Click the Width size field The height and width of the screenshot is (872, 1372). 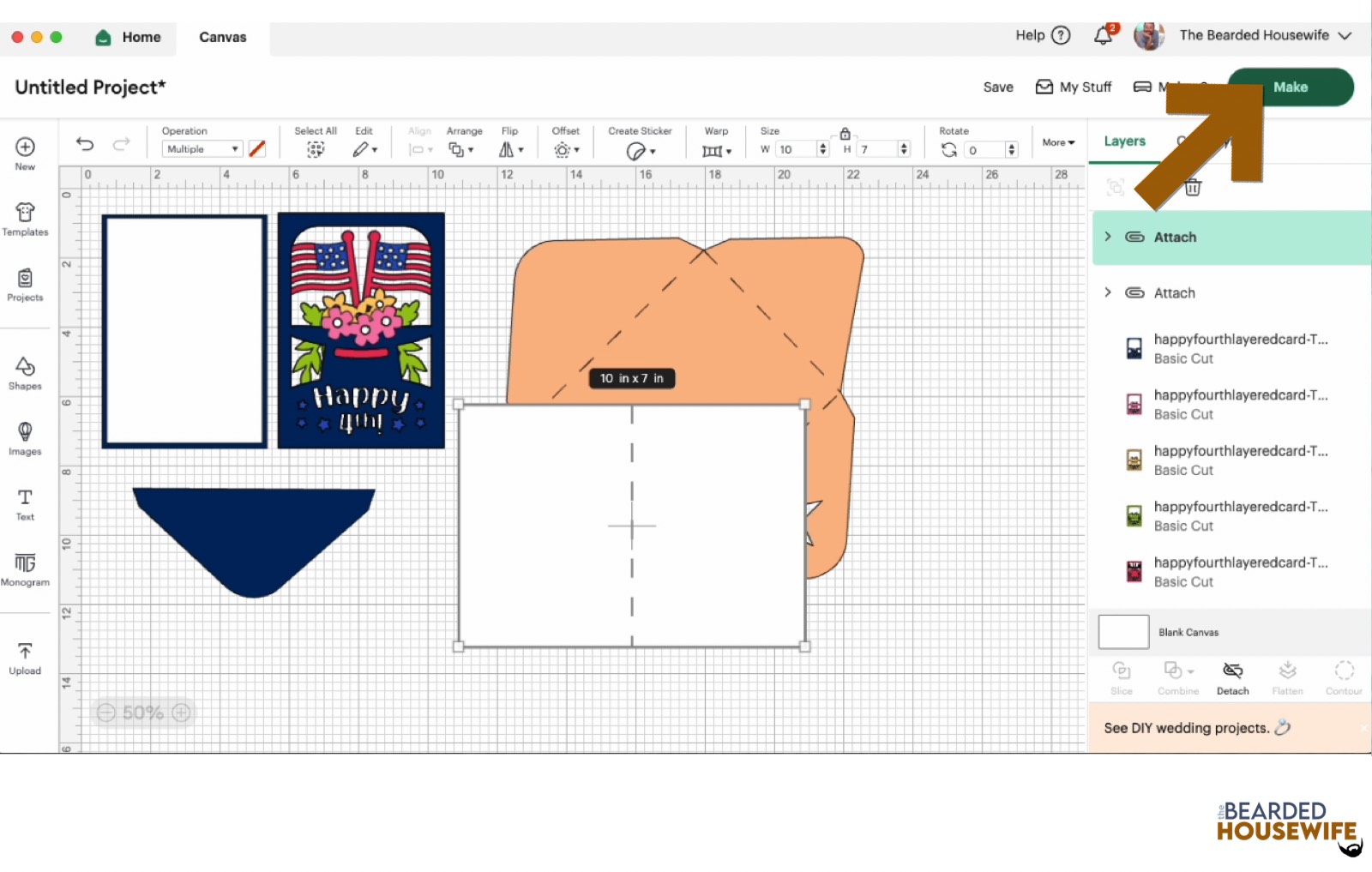tap(797, 149)
